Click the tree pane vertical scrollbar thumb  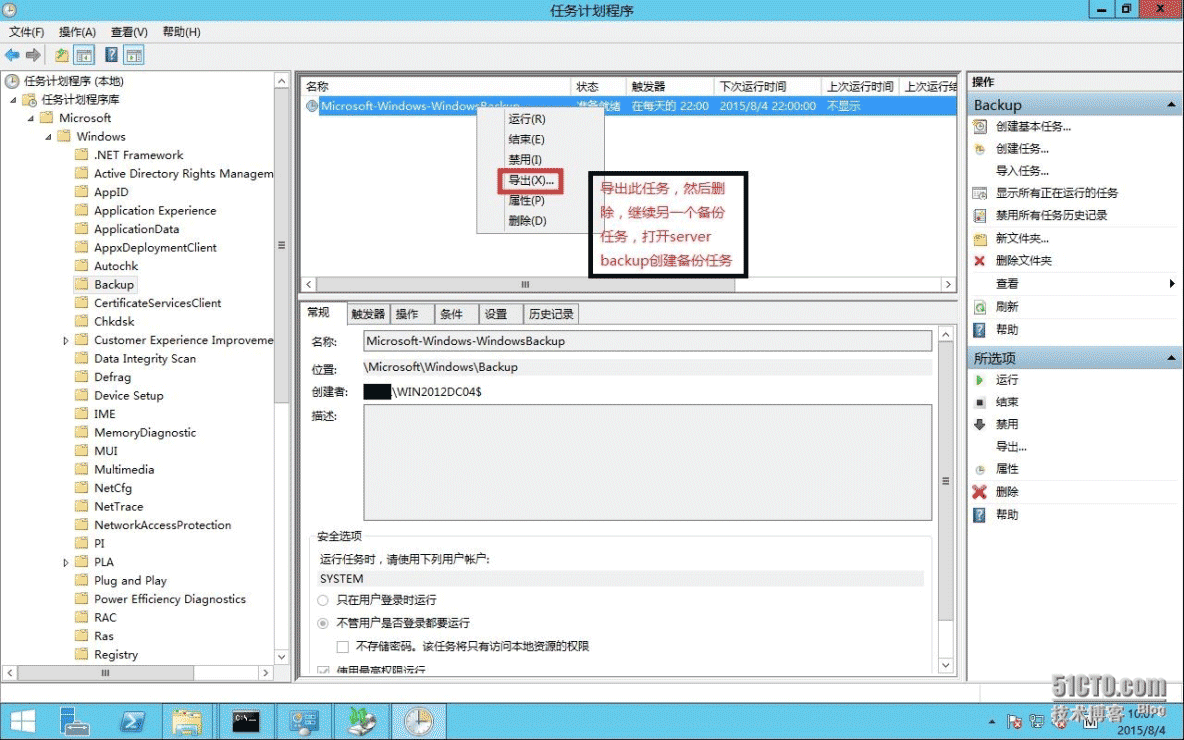click(282, 245)
